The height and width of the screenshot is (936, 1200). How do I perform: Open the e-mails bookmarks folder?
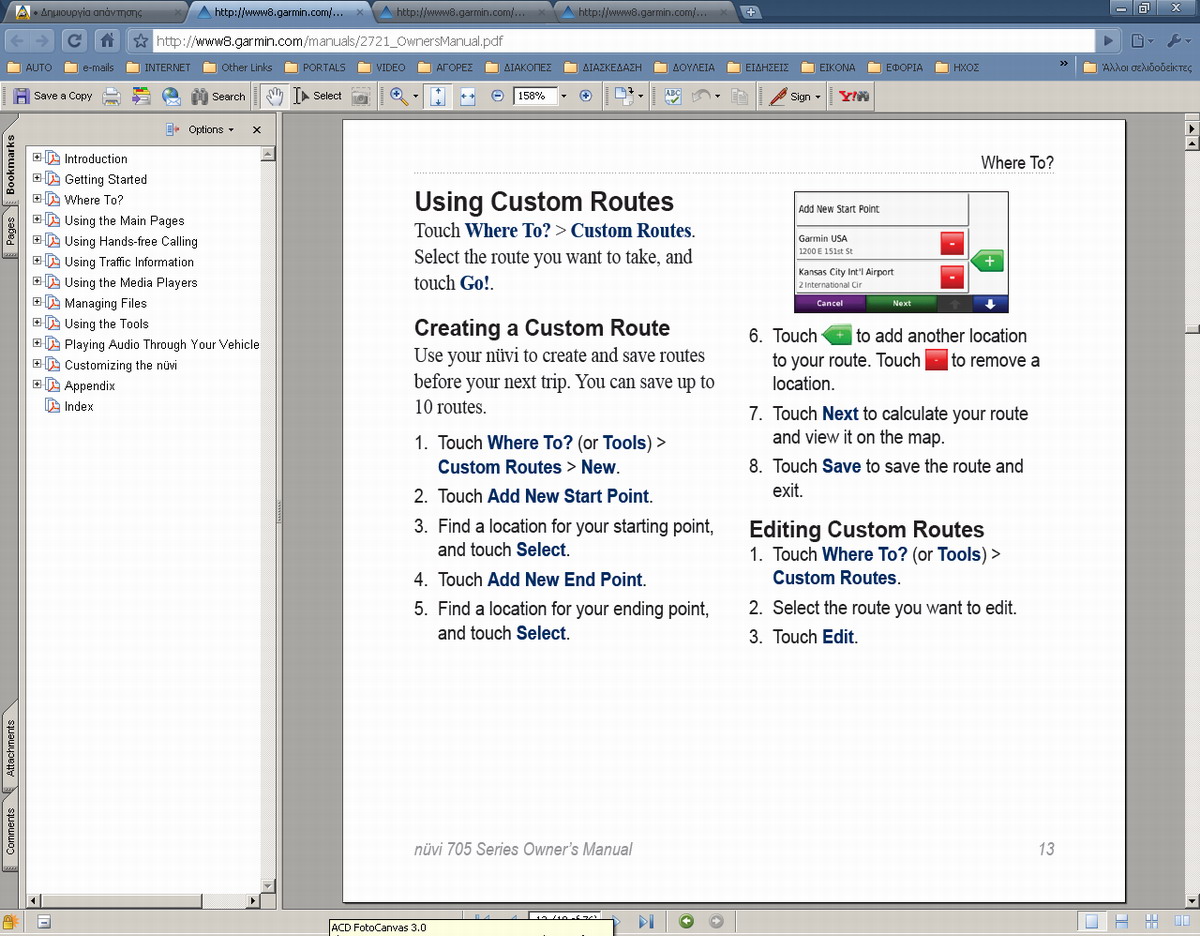coord(88,68)
